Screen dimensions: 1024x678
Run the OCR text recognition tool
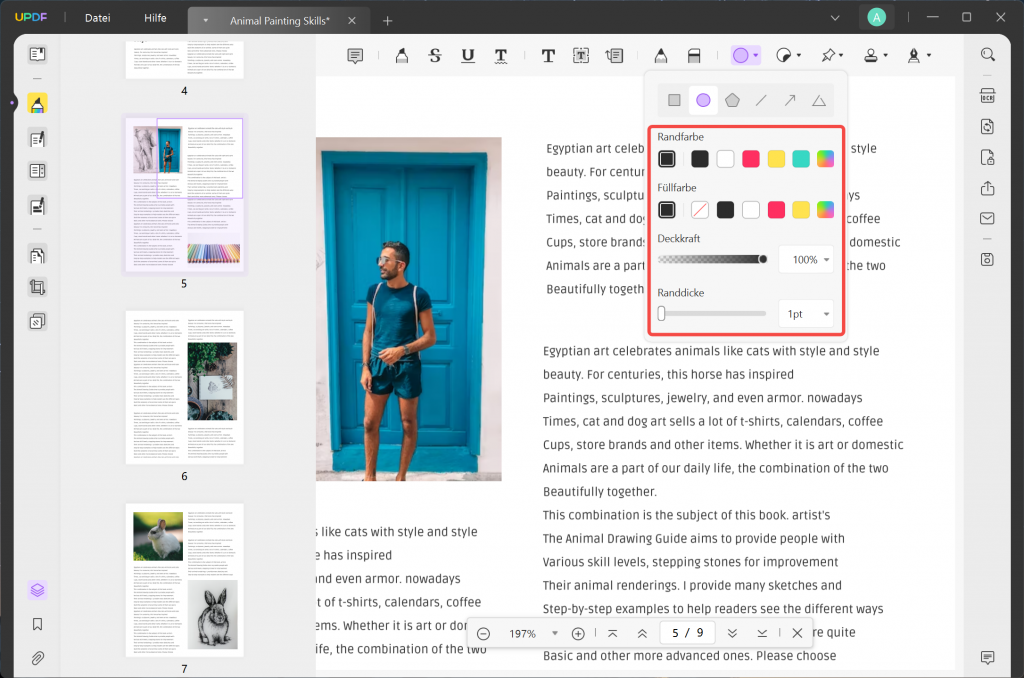point(987,95)
